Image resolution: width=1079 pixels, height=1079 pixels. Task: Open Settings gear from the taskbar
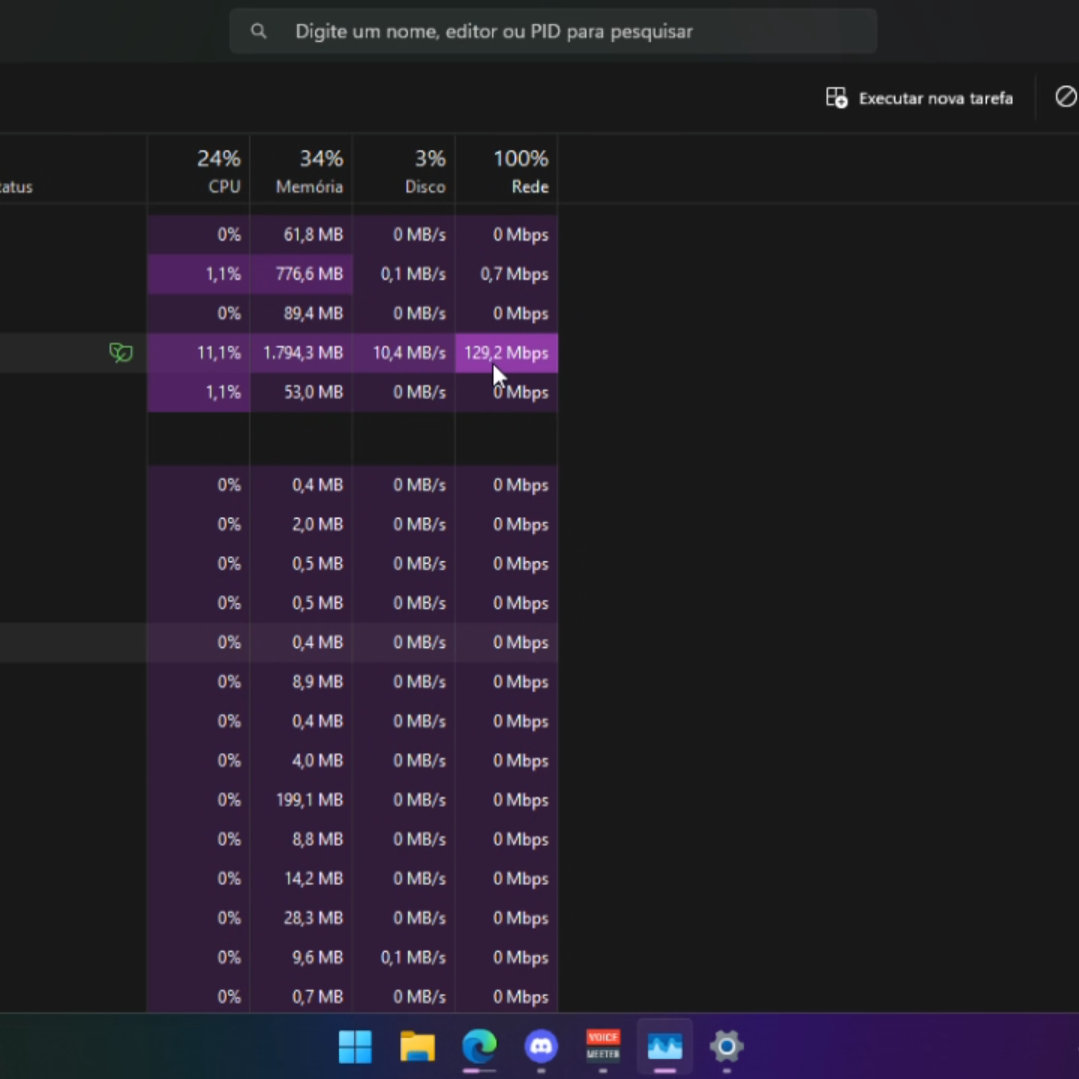[727, 1046]
